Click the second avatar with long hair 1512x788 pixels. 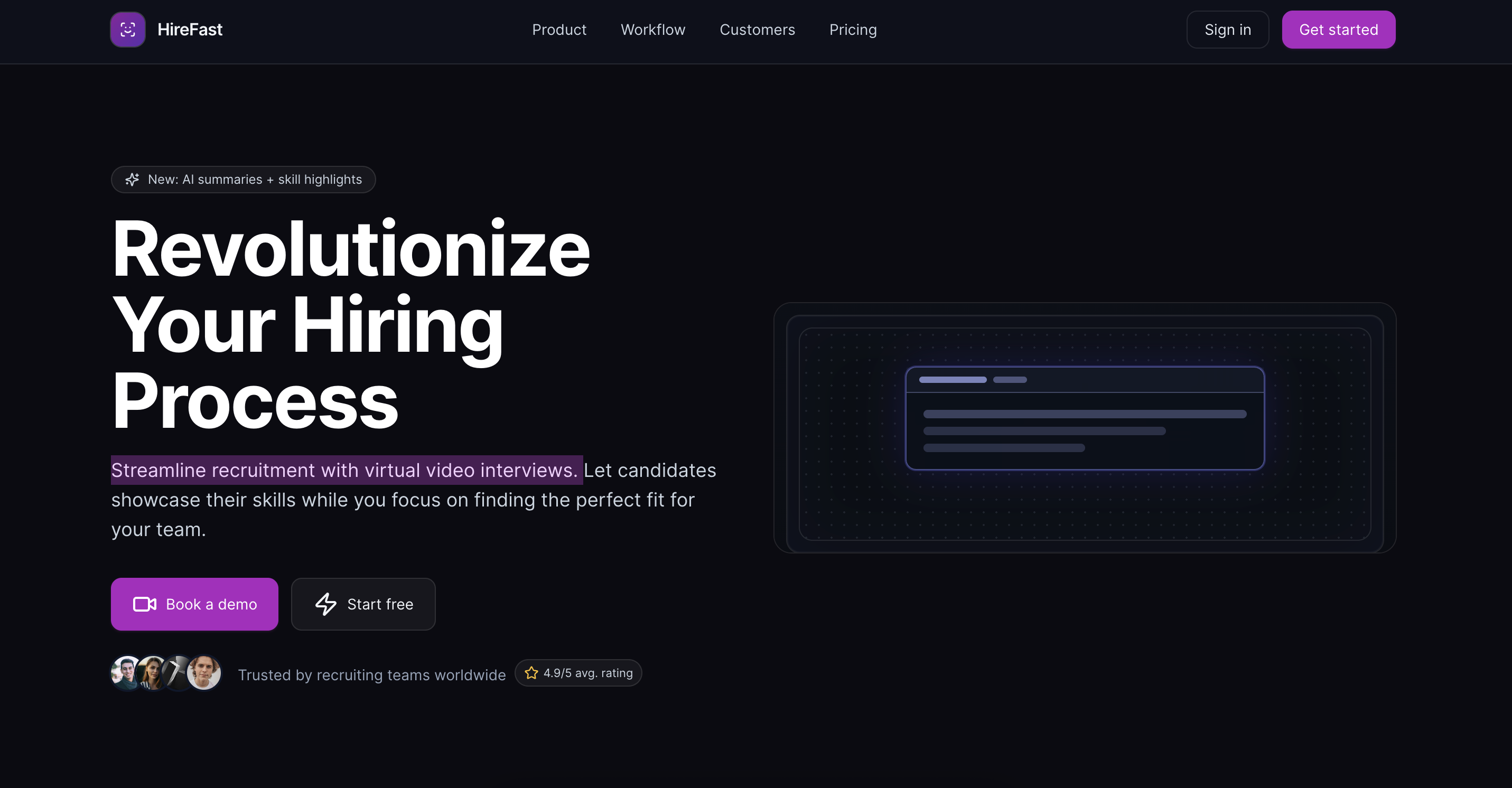pos(152,673)
